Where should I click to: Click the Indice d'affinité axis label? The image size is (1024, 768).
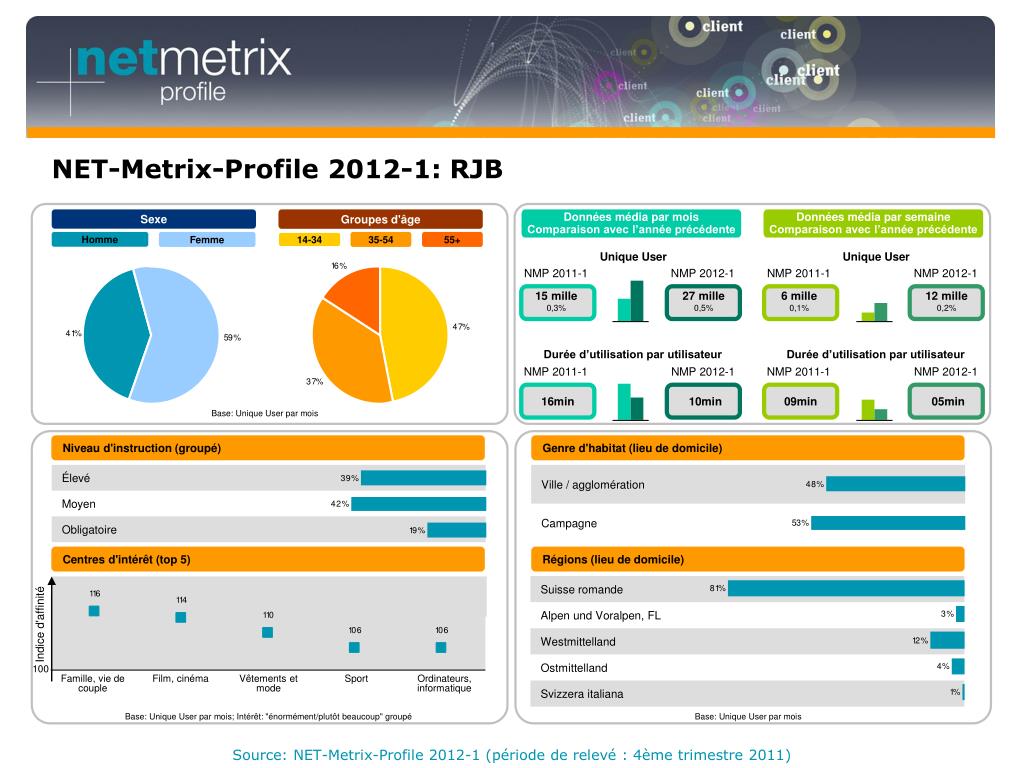pyautogui.click(x=40, y=624)
